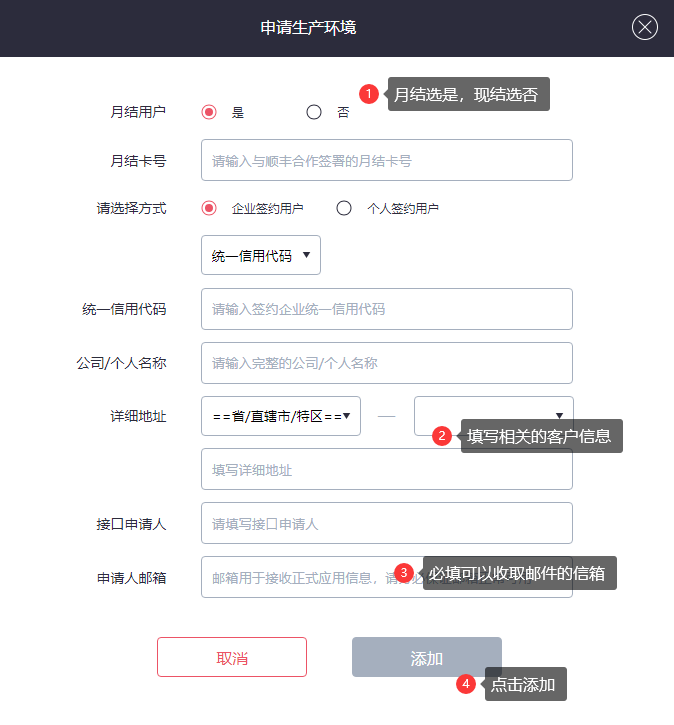The image size is (674, 725).
Task: Click red step marker number 2
Action: 442,435
